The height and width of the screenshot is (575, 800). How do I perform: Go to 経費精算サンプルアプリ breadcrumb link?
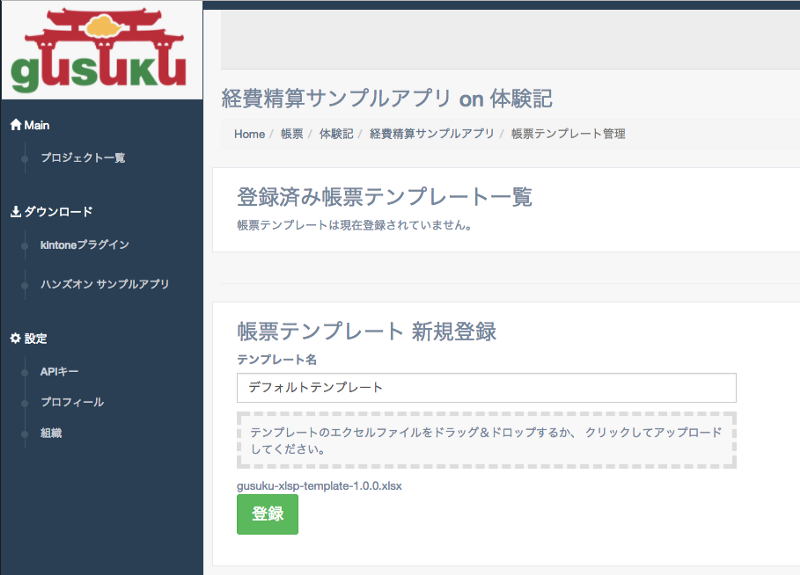[432, 134]
